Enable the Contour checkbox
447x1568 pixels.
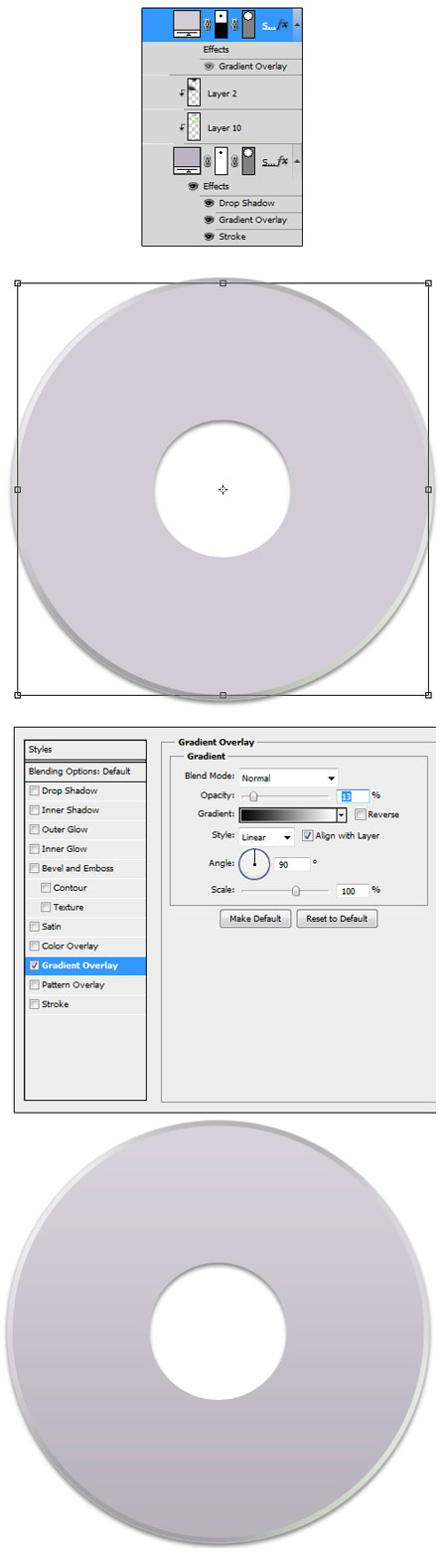(46, 888)
